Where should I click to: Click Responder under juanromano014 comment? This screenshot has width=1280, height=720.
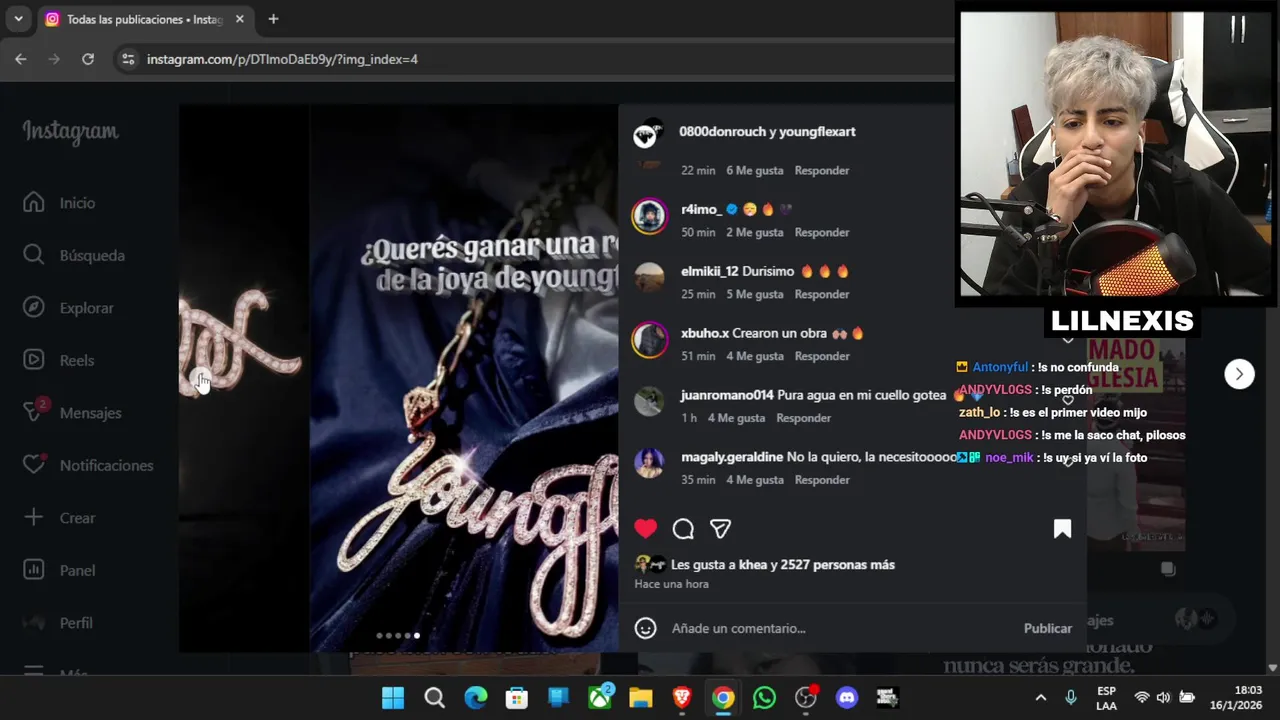[x=803, y=418]
